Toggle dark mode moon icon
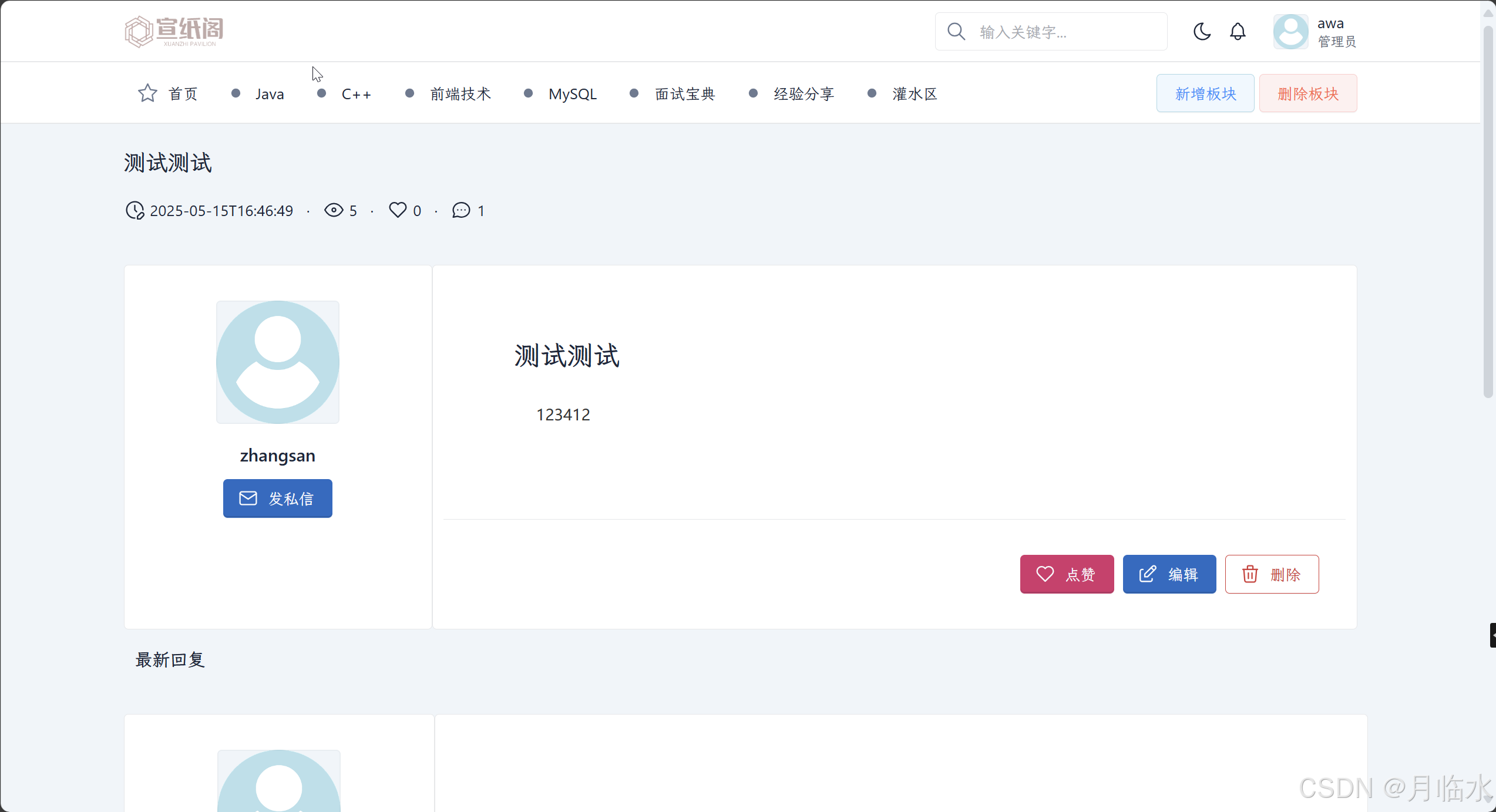This screenshot has width=1496, height=812. (1202, 31)
